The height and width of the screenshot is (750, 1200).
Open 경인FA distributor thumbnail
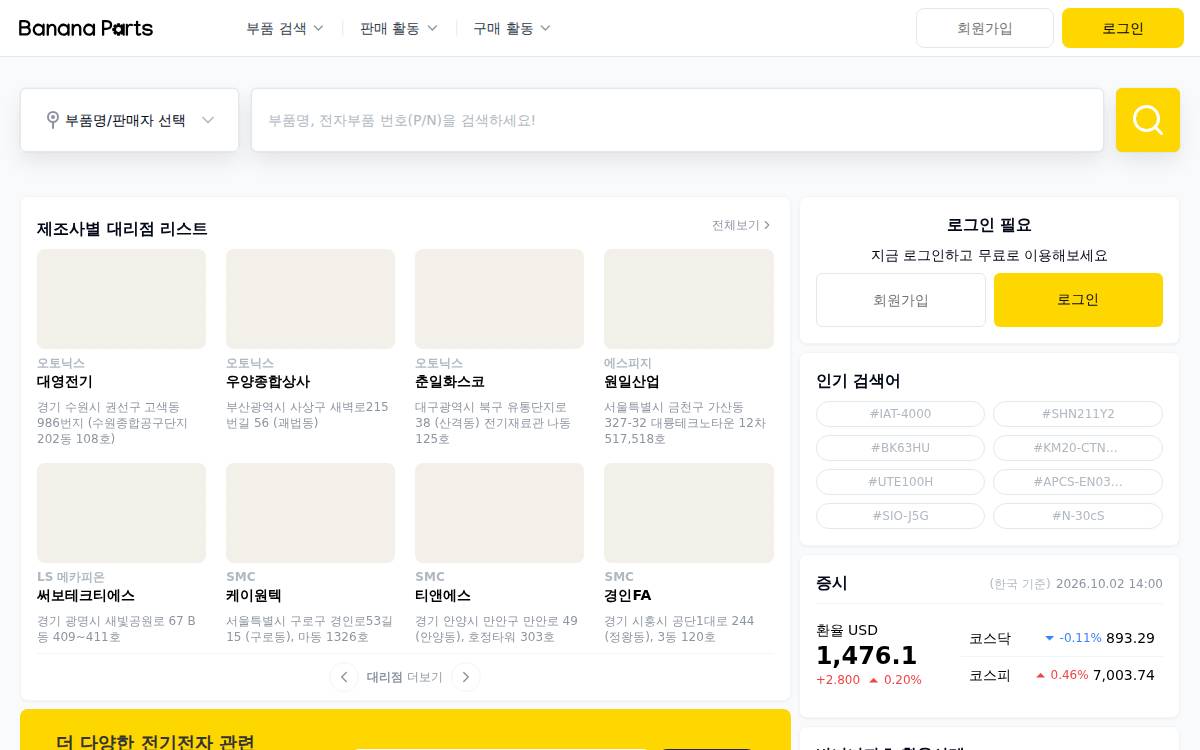[689, 513]
